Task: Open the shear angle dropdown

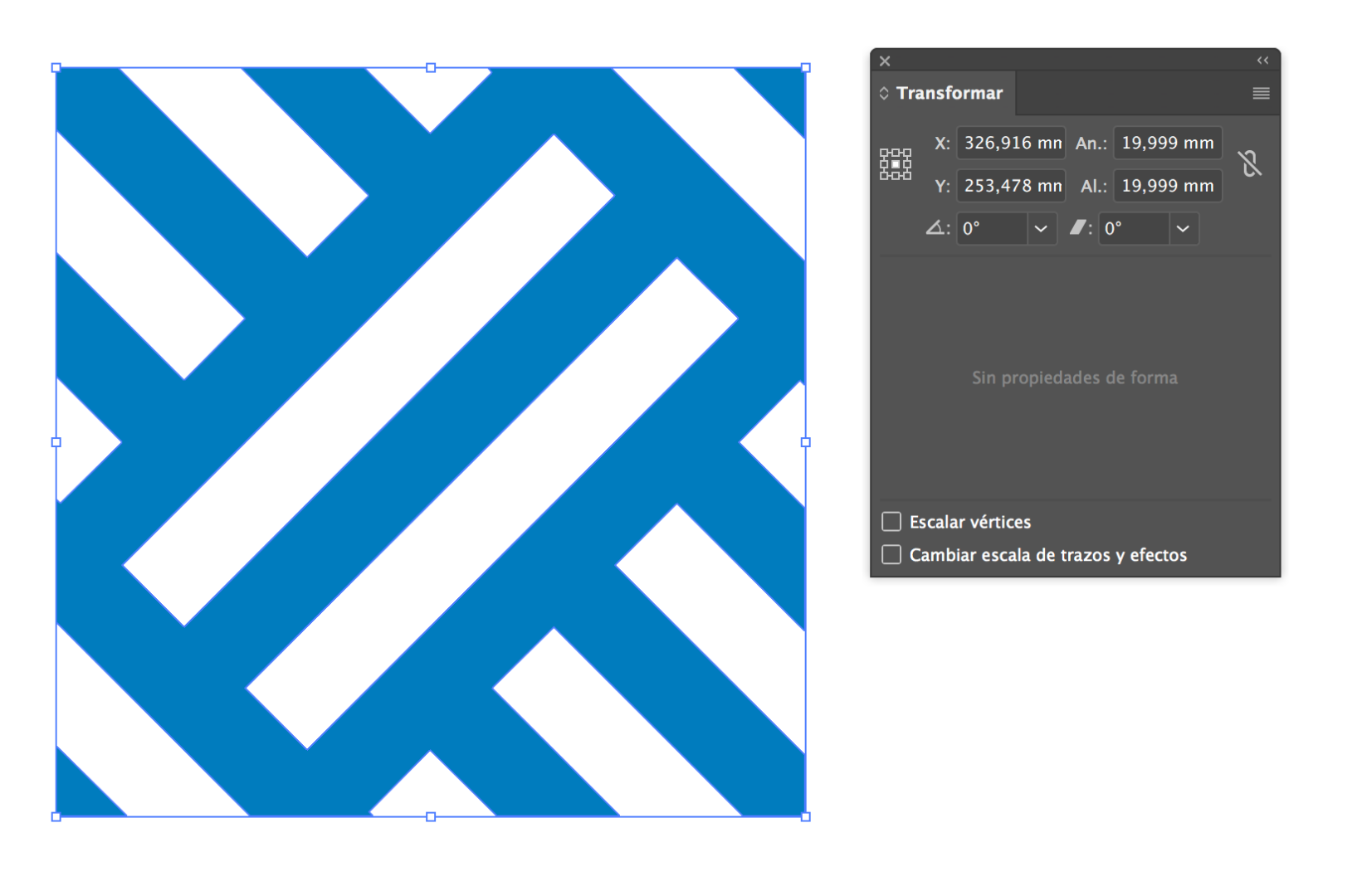Action: point(1184,228)
